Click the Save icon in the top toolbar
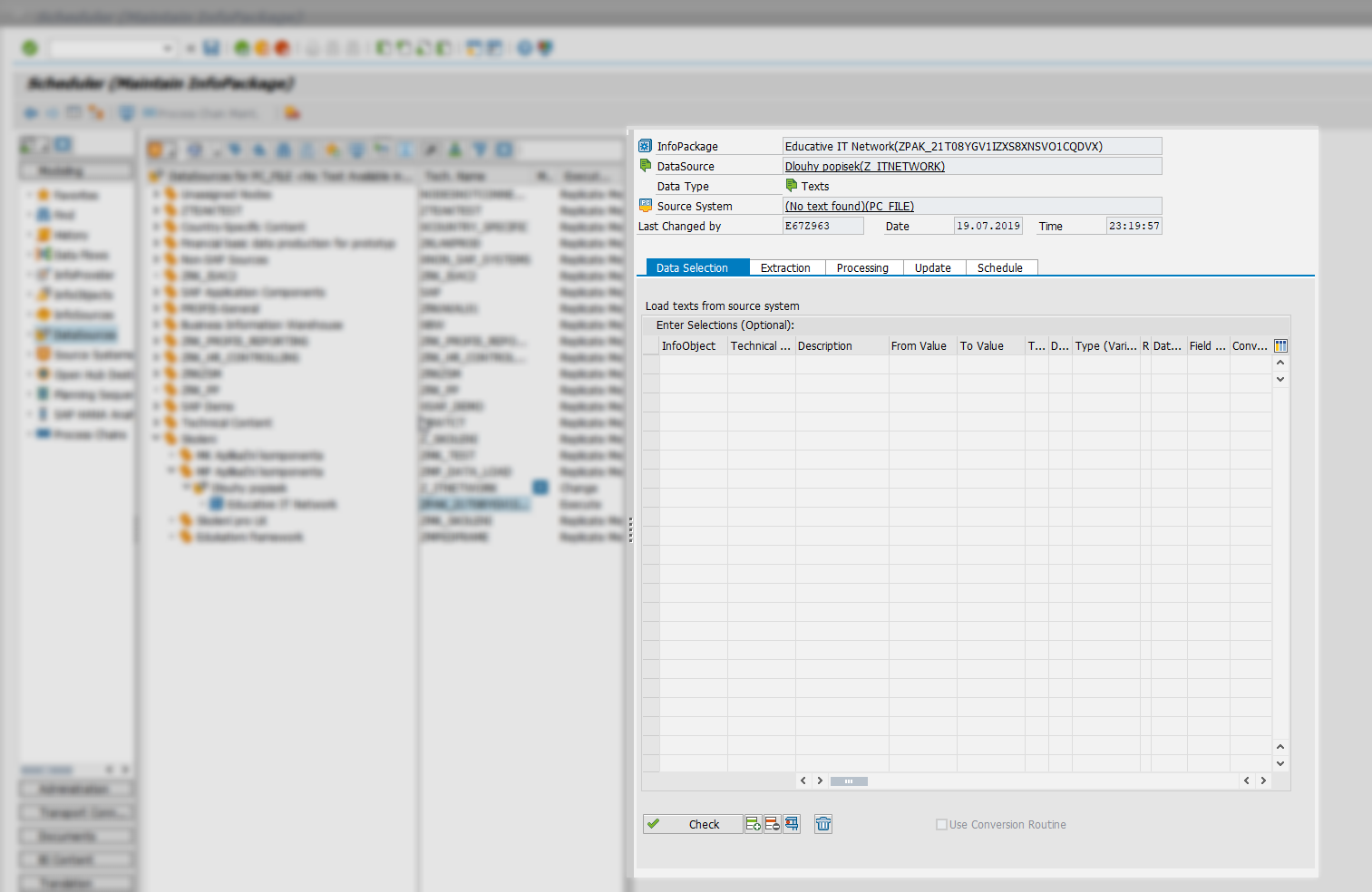The height and width of the screenshot is (892, 1372). (x=211, y=47)
